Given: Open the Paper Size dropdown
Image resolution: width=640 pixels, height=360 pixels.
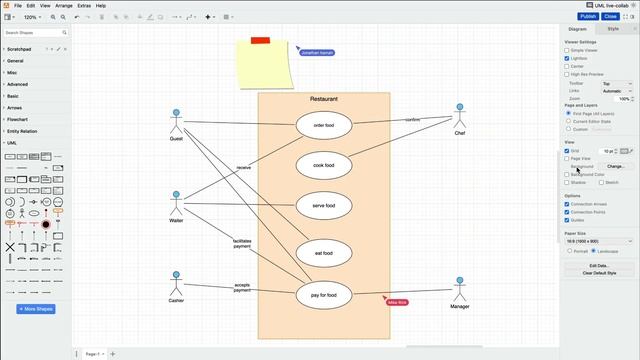Looking at the screenshot, I should (599, 241).
